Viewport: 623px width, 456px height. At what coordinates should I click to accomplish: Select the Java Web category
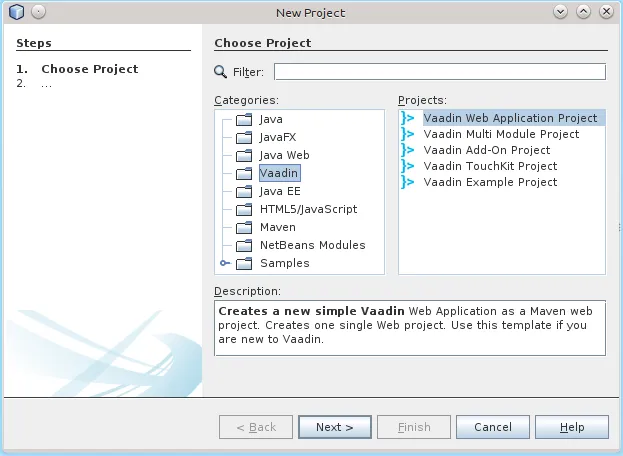(x=284, y=155)
